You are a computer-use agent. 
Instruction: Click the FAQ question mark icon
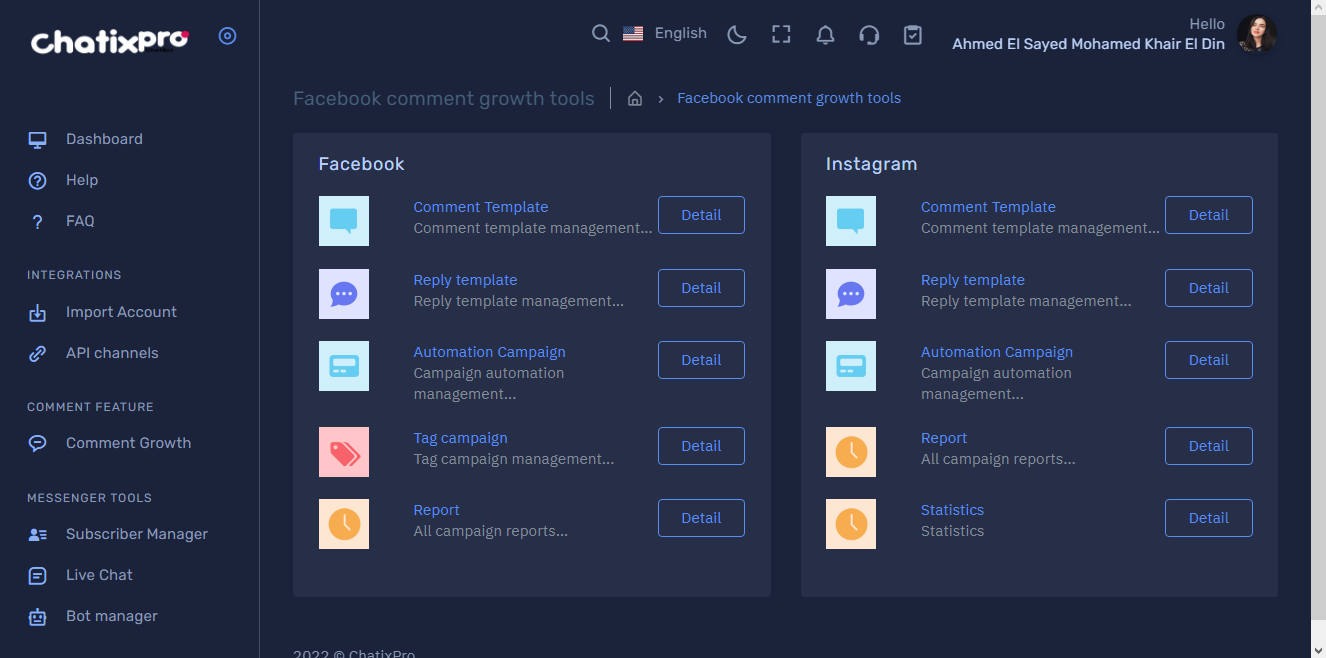38,222
